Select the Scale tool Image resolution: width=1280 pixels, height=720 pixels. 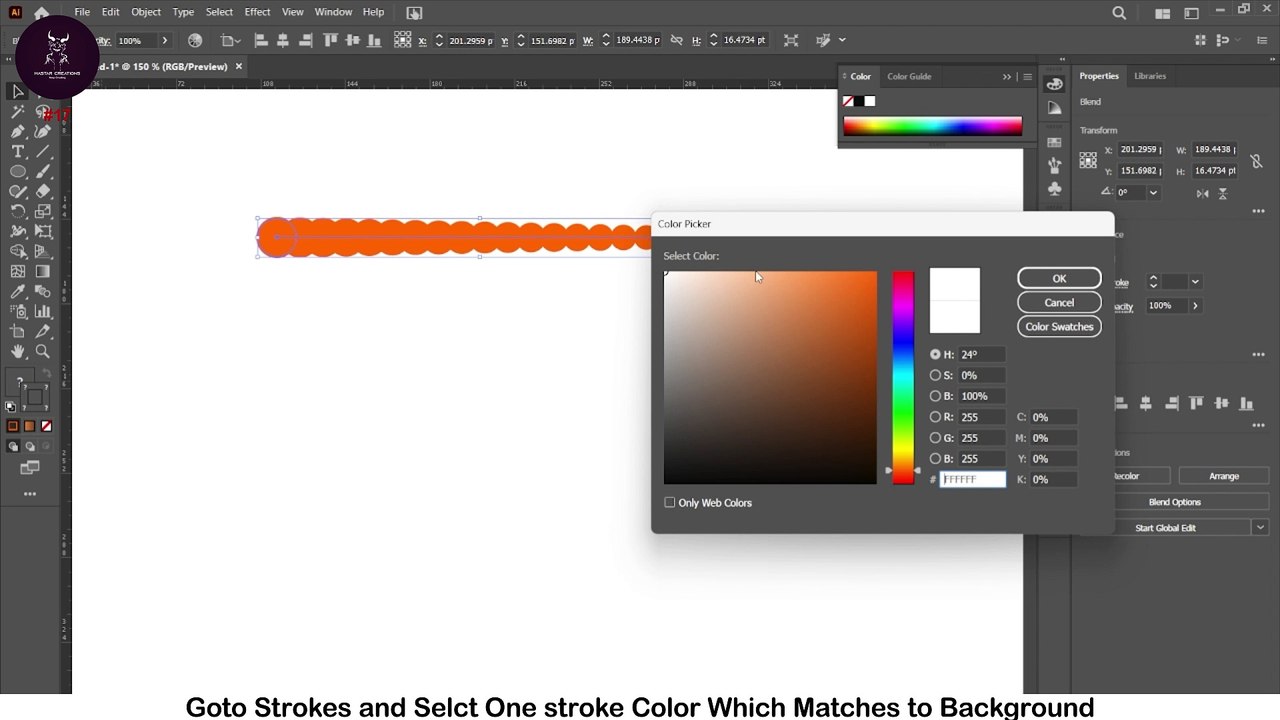43,211
